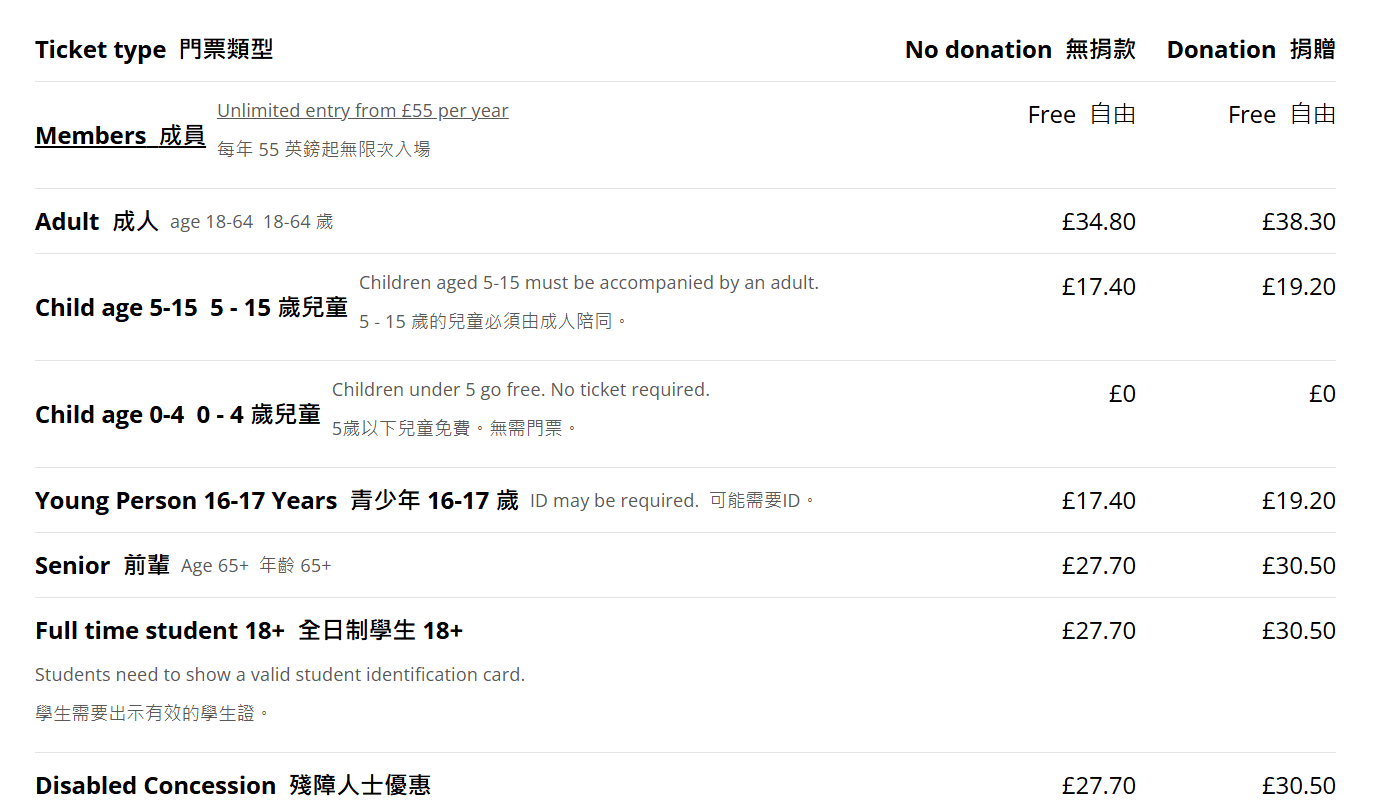Click the Senior 前輩 row label

103,566
